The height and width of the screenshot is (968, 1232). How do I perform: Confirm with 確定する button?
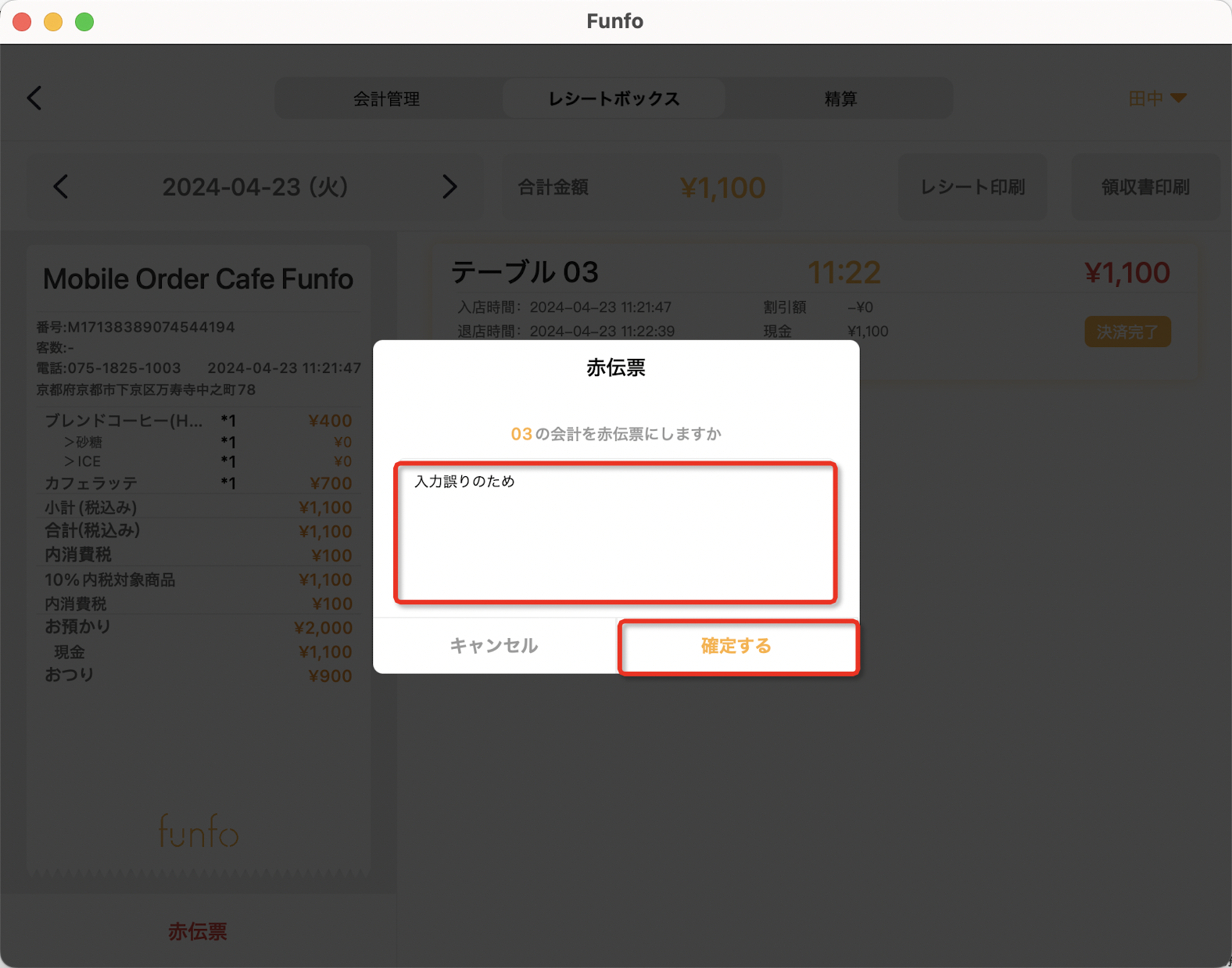(736, 646)
